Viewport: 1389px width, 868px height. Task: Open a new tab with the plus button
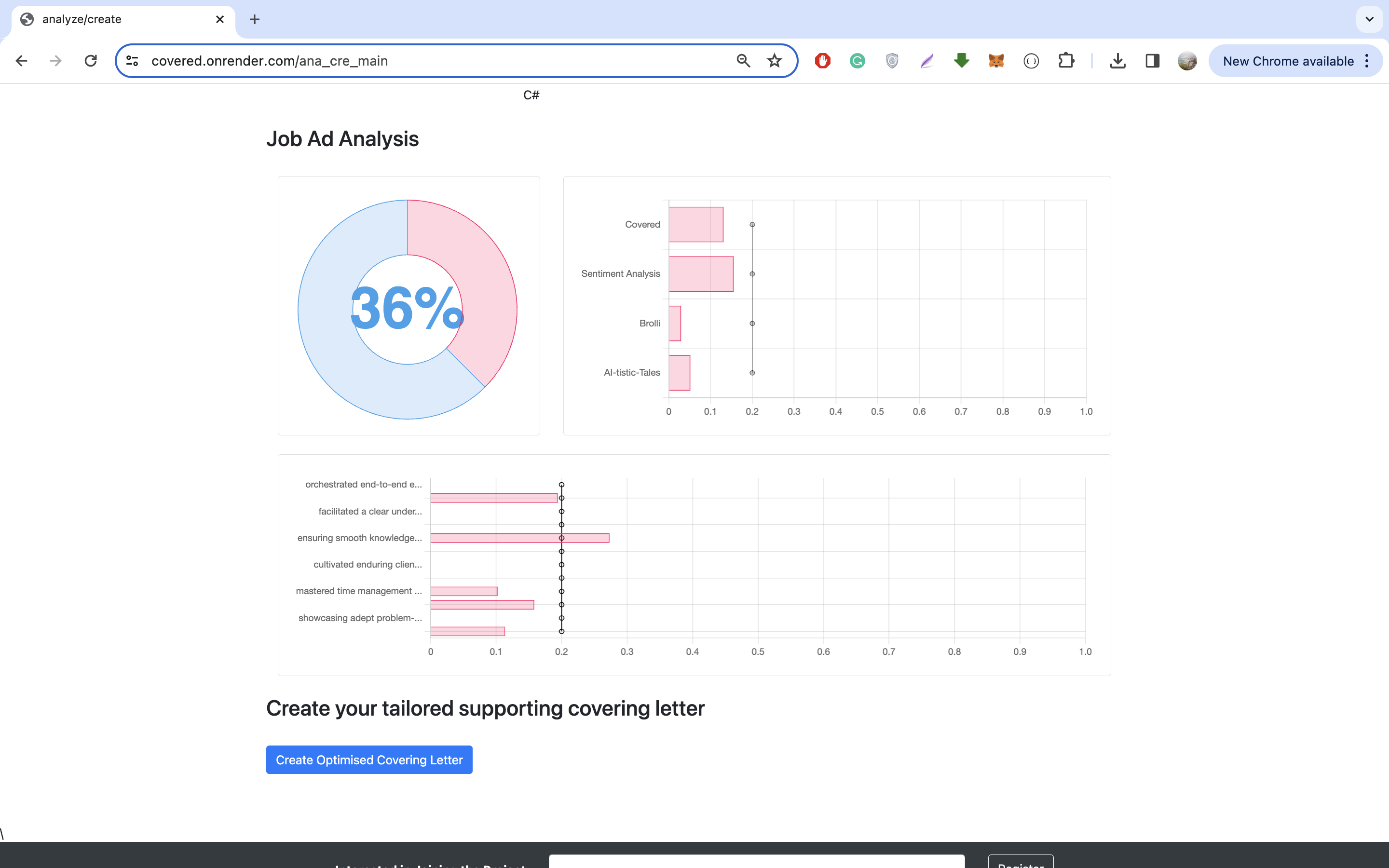(255, 19)
